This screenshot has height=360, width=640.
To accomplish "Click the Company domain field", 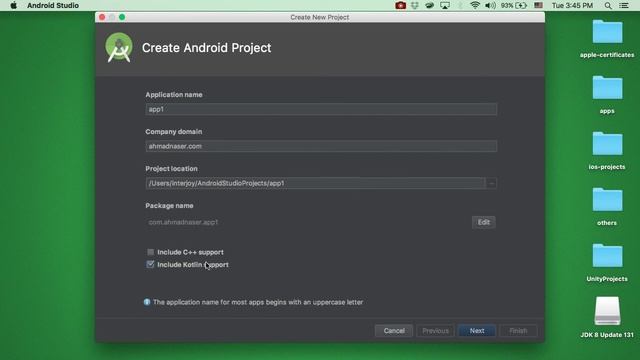I will tap(321, 146).
